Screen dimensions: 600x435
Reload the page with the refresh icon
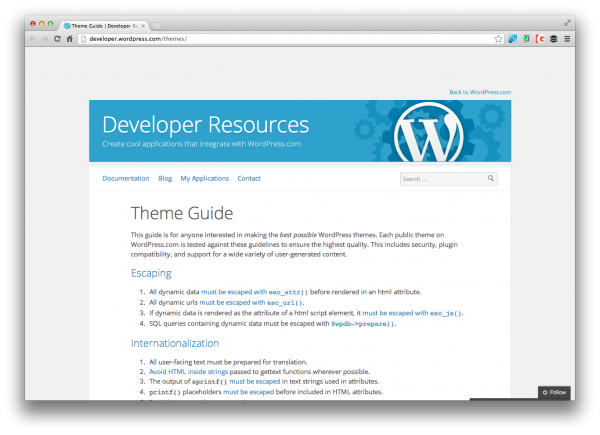[x=57, y=39]
